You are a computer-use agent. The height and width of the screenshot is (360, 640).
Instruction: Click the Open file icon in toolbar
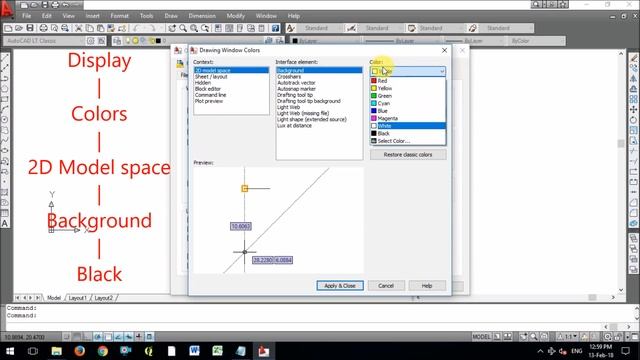tap(19, 28)
